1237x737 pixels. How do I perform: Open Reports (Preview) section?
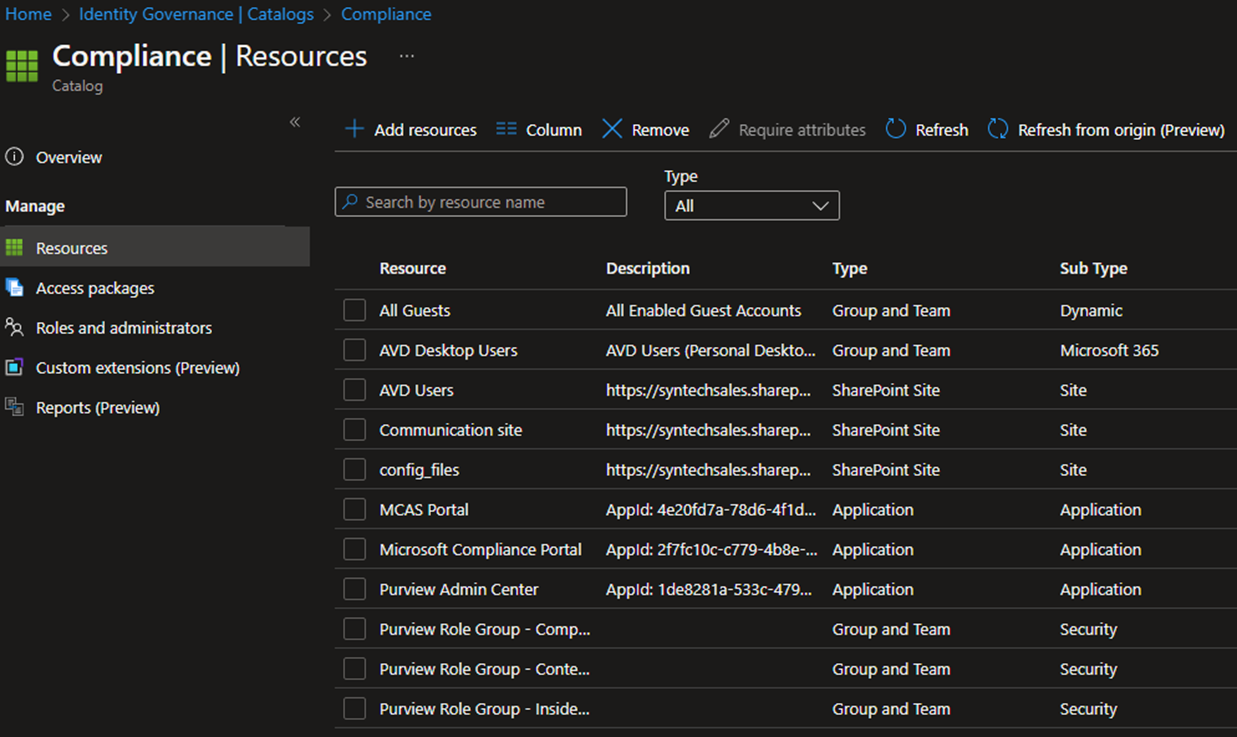[98, 408]
